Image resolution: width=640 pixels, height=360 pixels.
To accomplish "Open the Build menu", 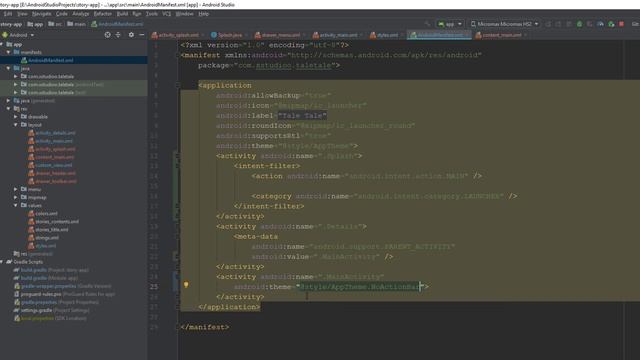I will tap(122, 14).
